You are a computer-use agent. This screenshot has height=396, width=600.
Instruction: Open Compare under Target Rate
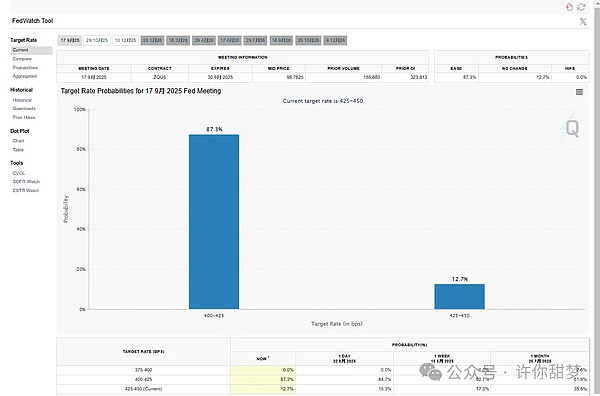click(22, 59)
